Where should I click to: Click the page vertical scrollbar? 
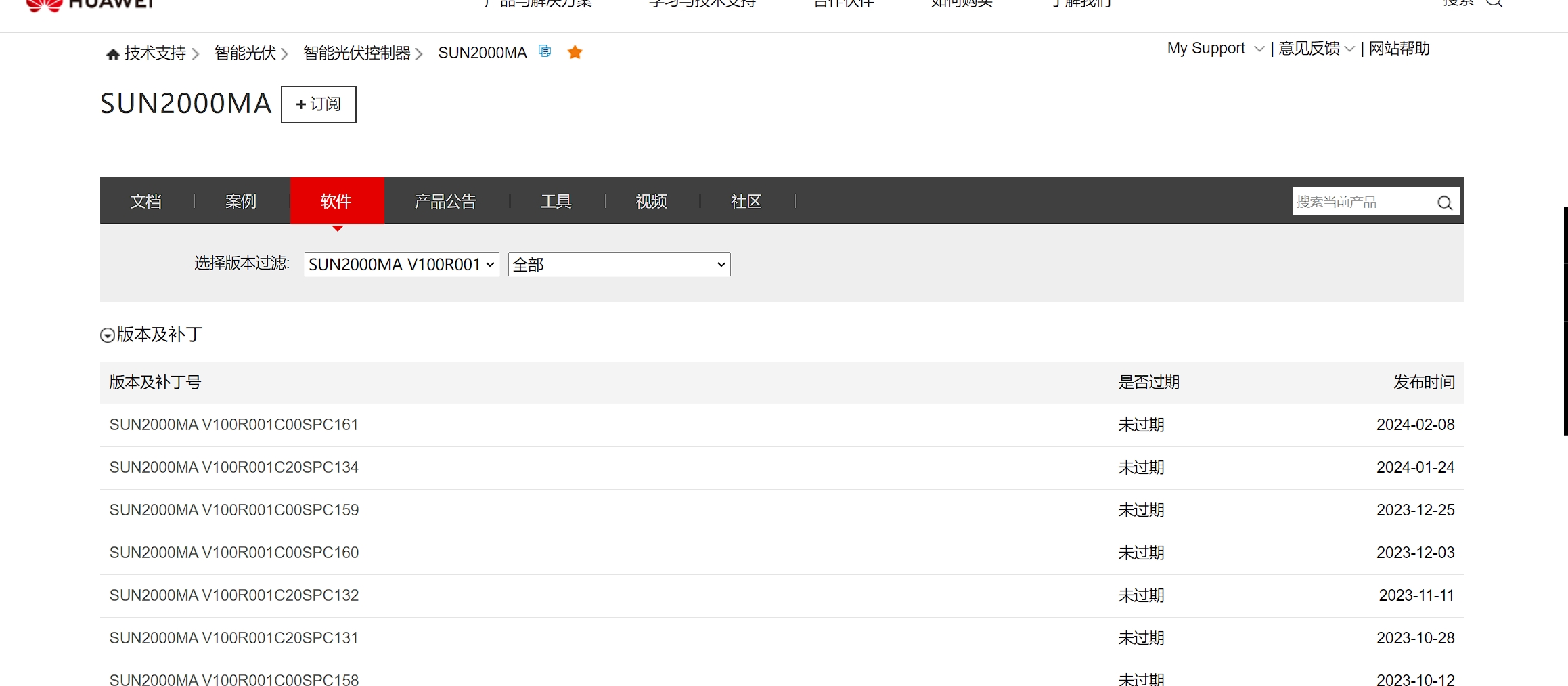[1565, 322]
